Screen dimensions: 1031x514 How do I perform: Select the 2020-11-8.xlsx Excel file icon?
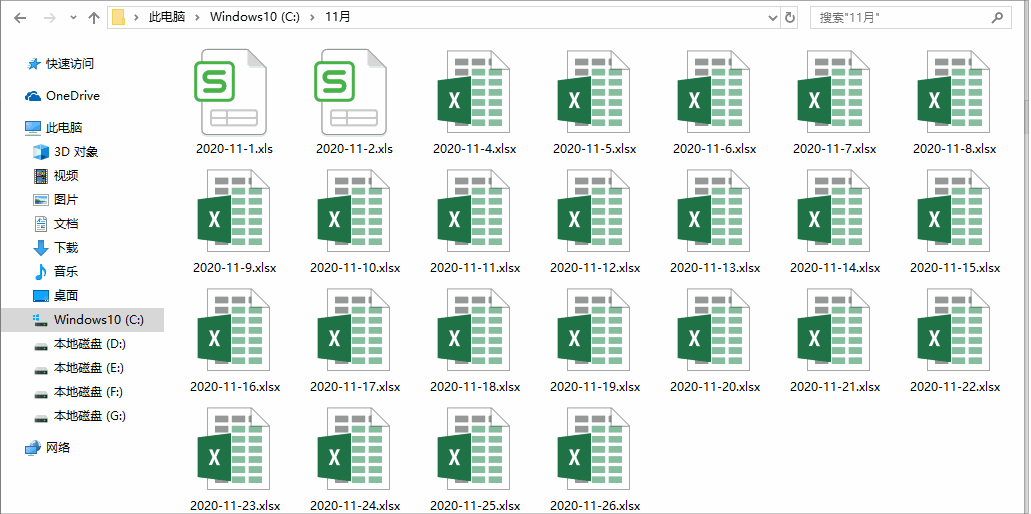point(953,93)
